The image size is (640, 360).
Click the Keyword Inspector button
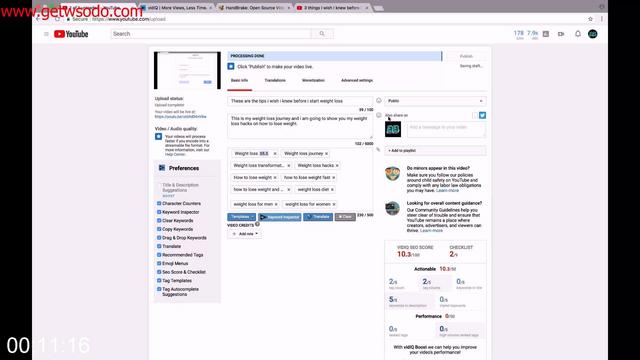(x=280, y=217)
